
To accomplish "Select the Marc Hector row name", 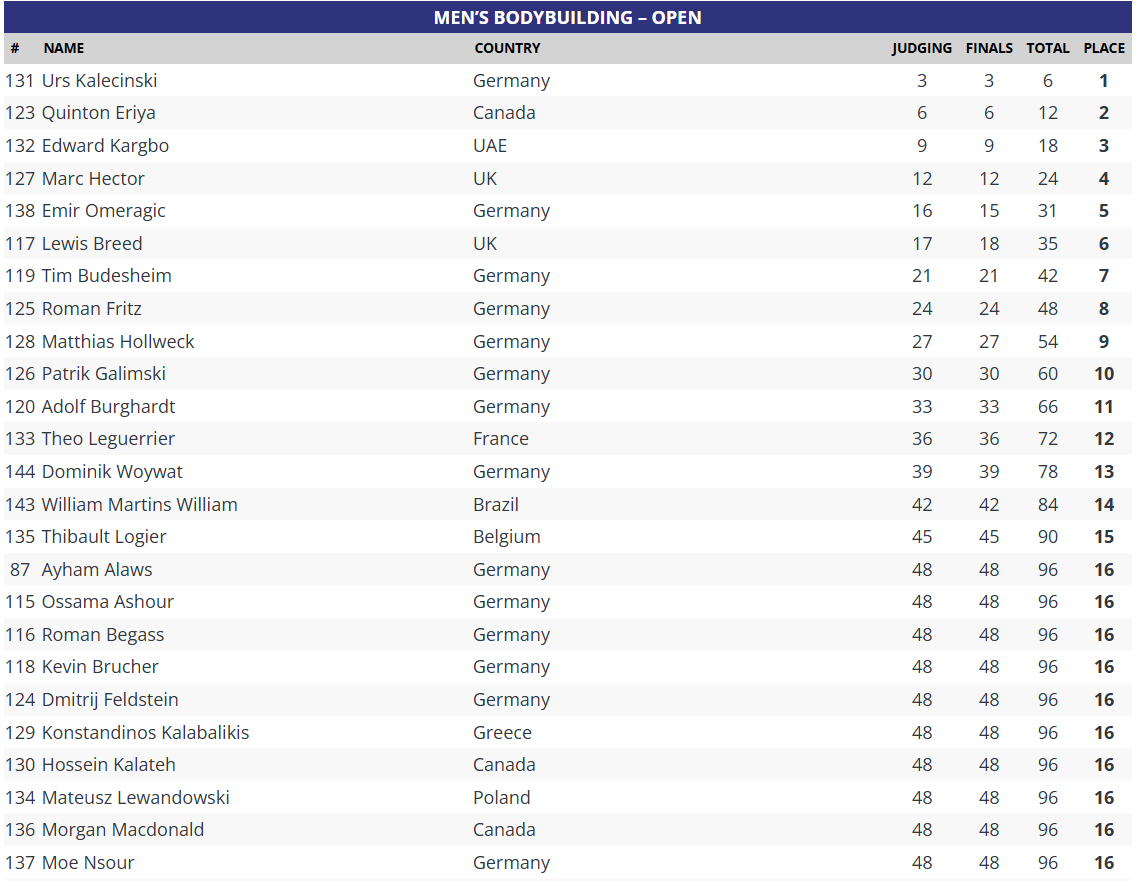I will click(93, 179).
